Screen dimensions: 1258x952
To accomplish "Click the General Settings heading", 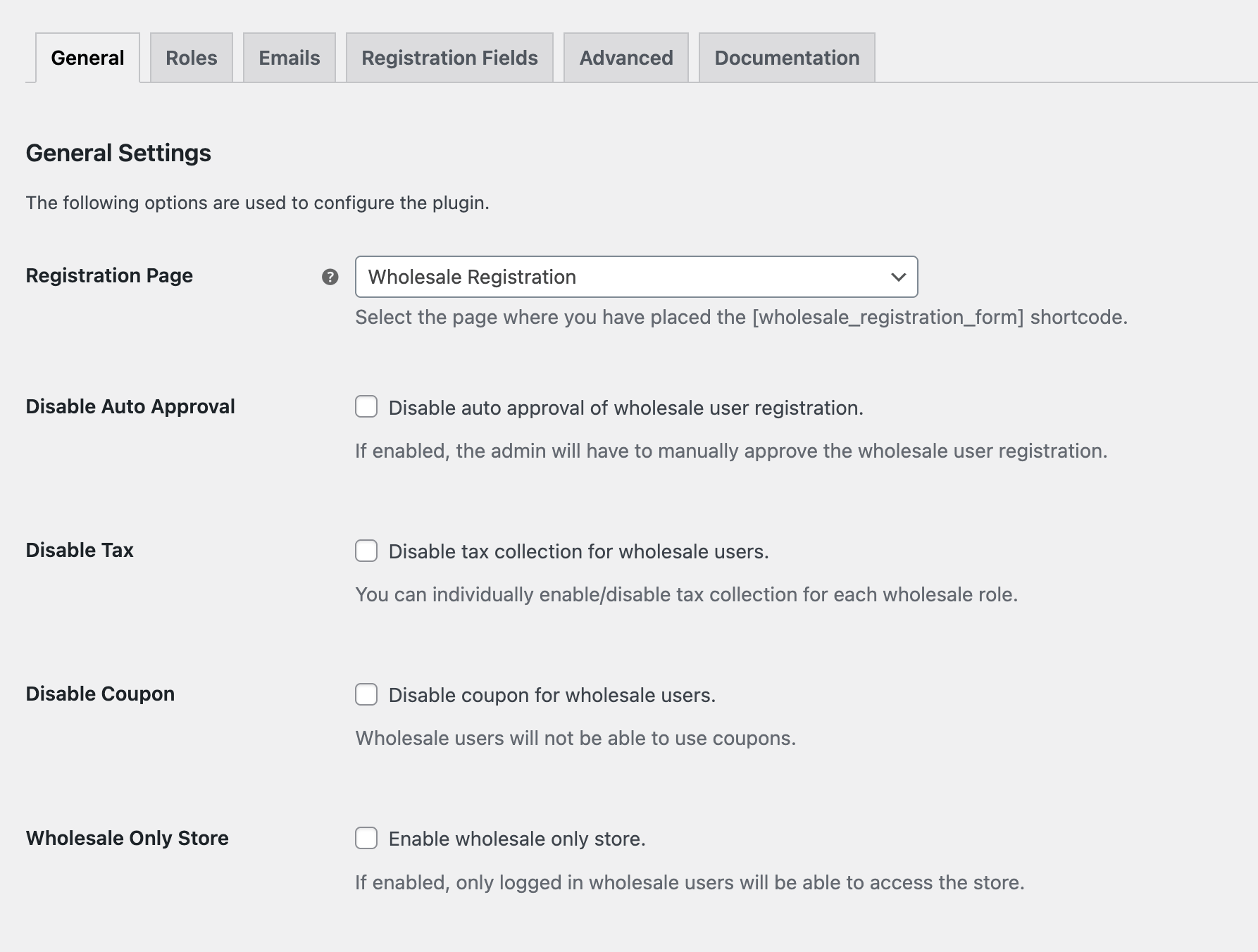I will (118, 153).
